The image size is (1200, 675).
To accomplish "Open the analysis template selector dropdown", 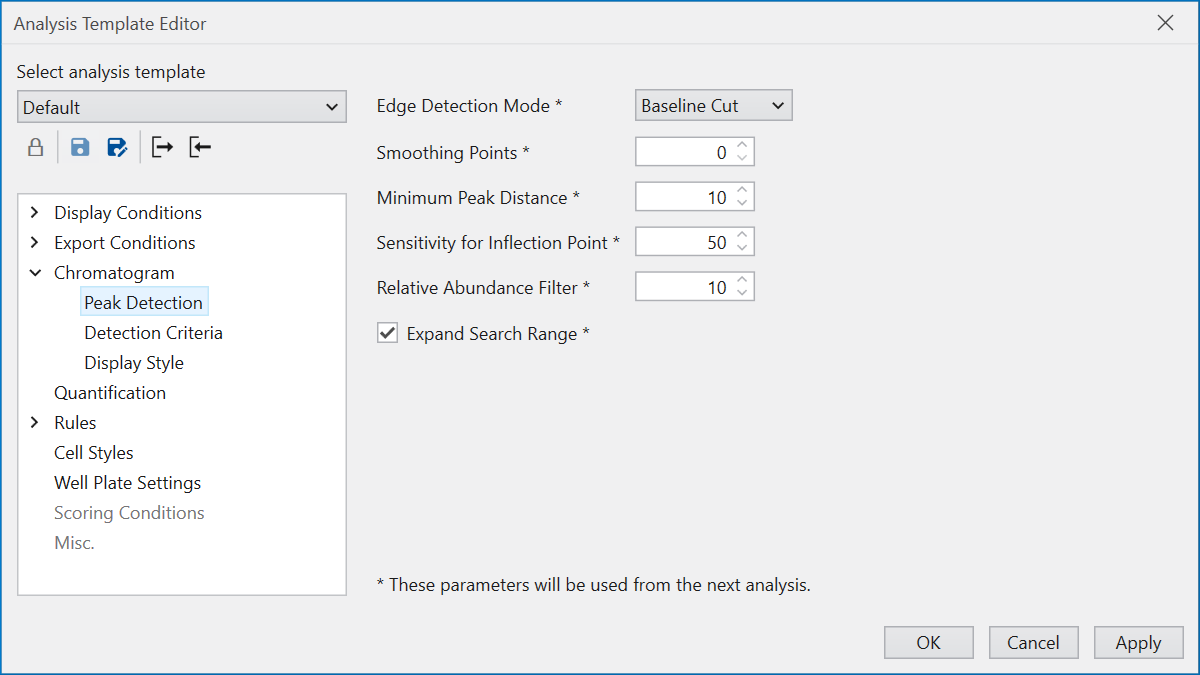I will pos(181,107).
